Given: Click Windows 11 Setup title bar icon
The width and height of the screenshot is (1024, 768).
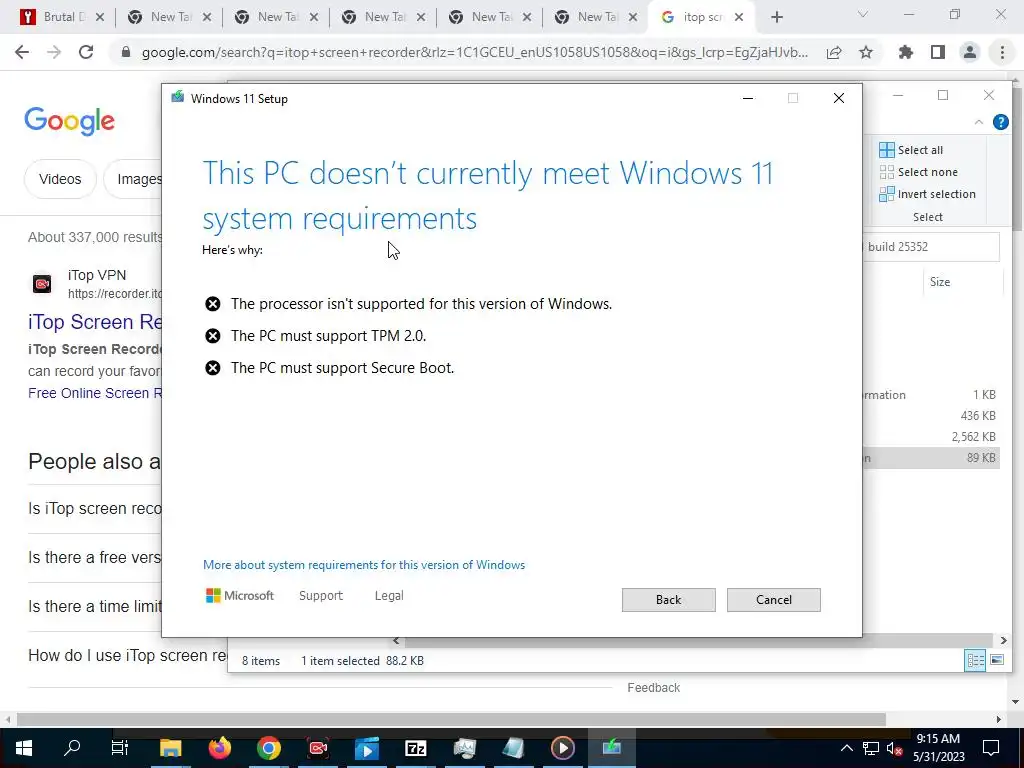Looking at the screenshot, I should point(178,98).
